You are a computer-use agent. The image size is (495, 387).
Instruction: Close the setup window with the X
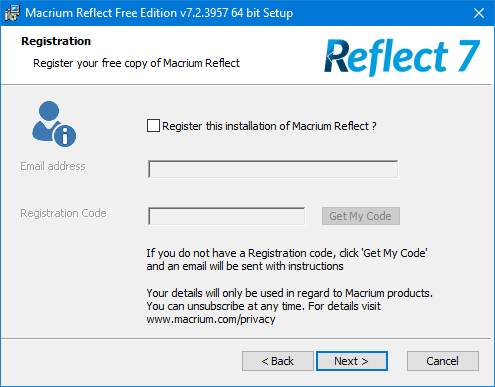click(x=479, y=13)
